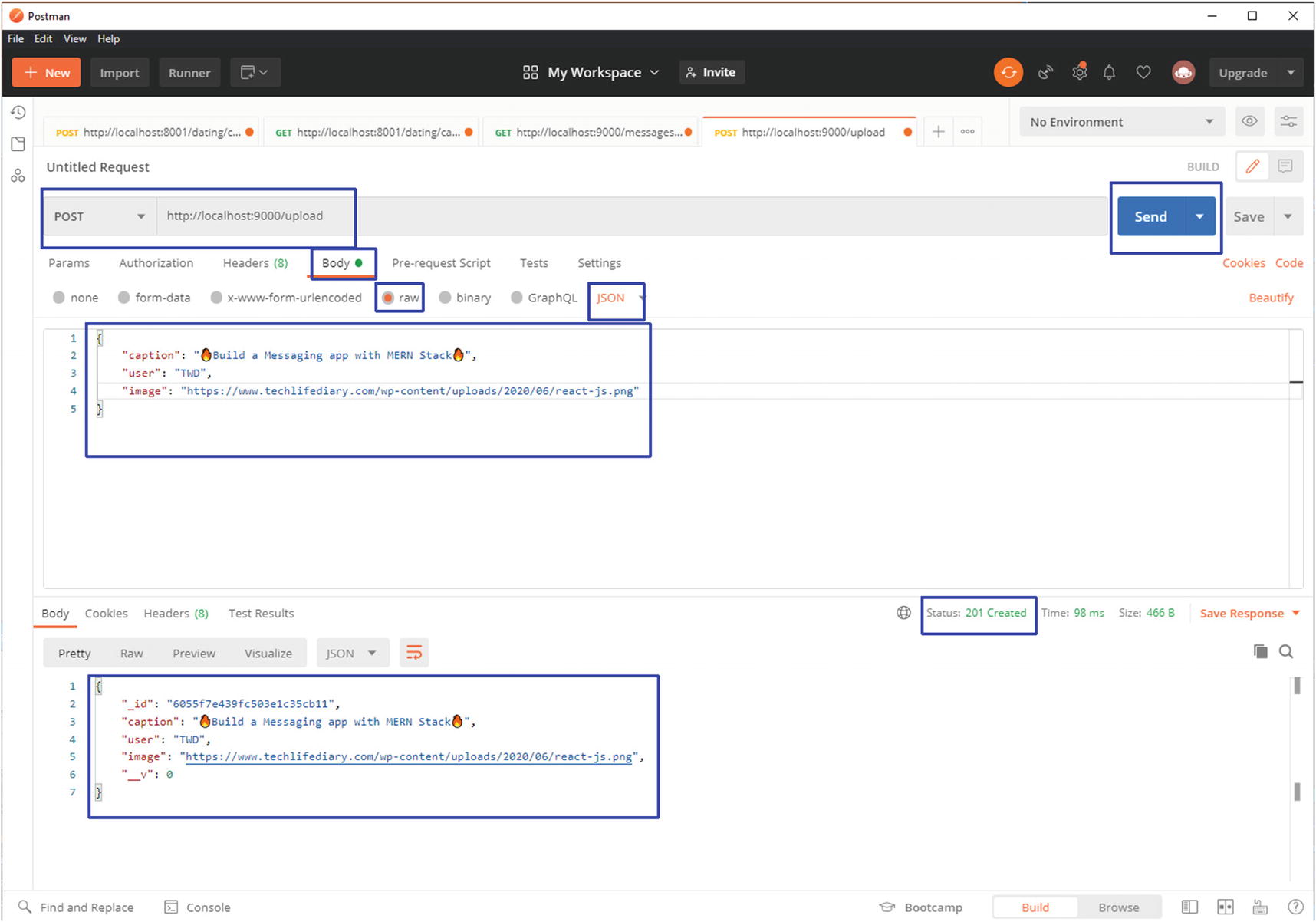
Task: Open the View menu
Action: [x=74, y=38]
